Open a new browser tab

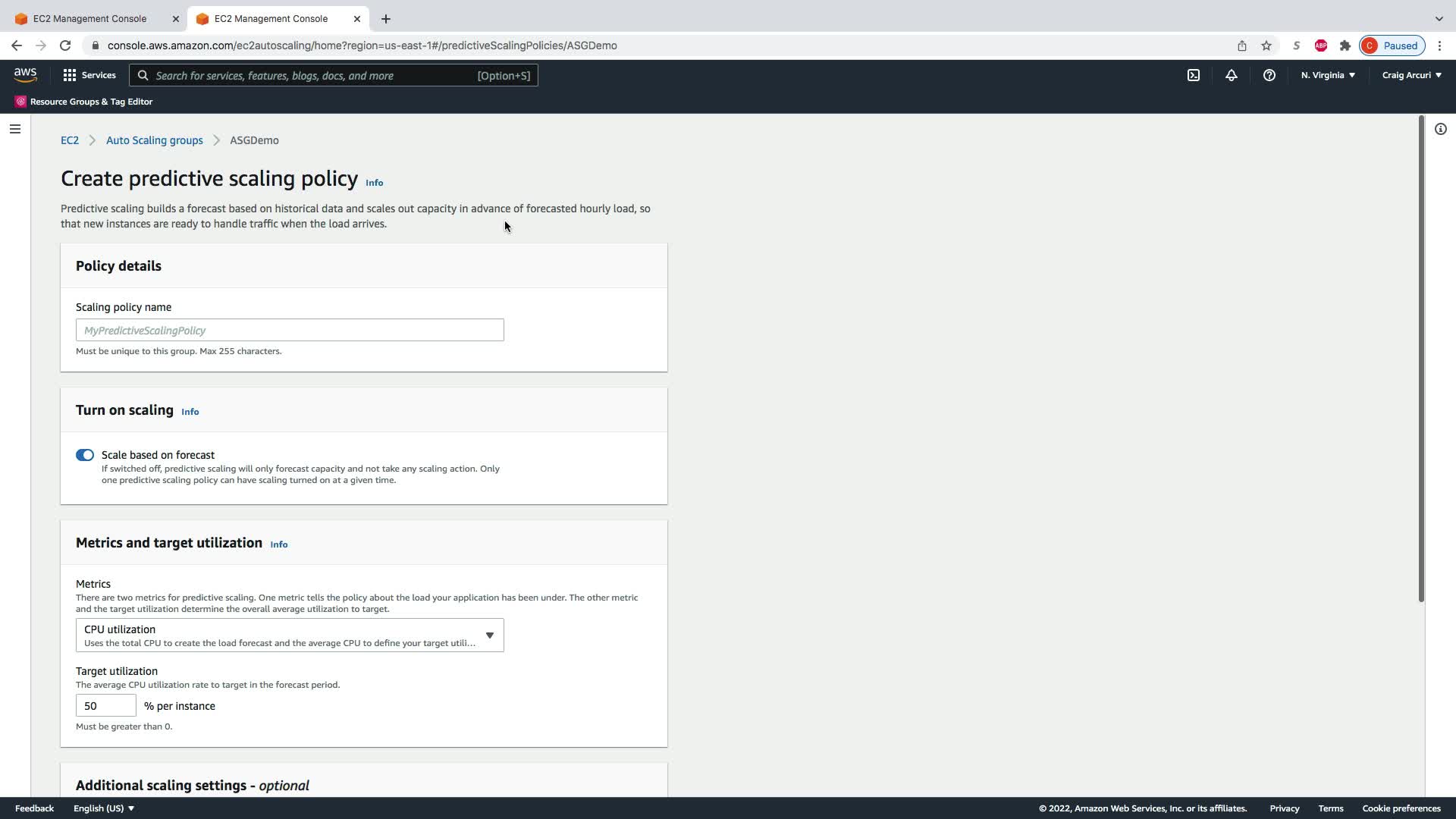pos(386,18)
